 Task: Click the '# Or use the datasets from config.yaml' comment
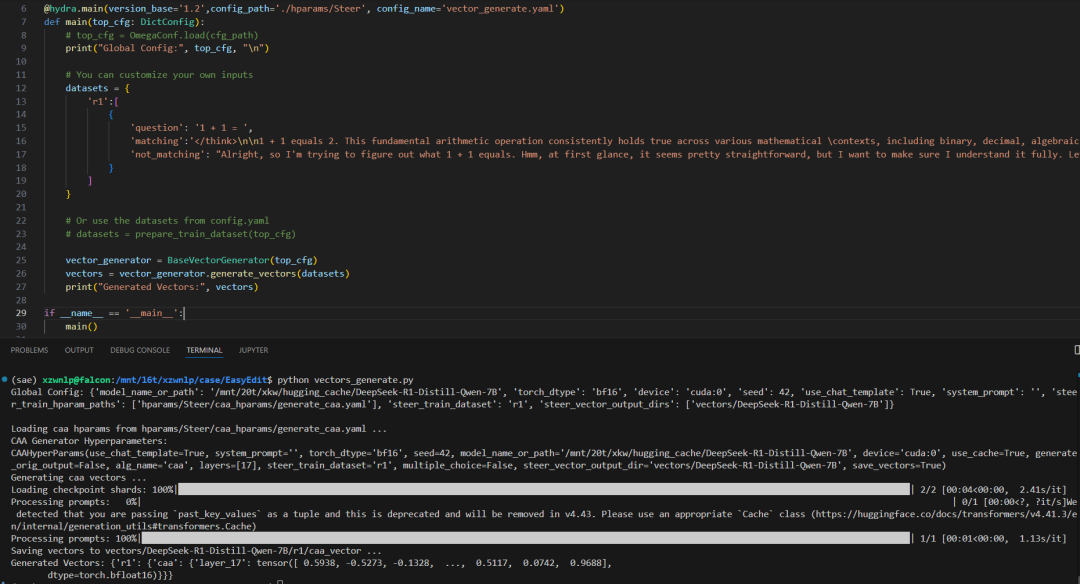pos(167,220)
